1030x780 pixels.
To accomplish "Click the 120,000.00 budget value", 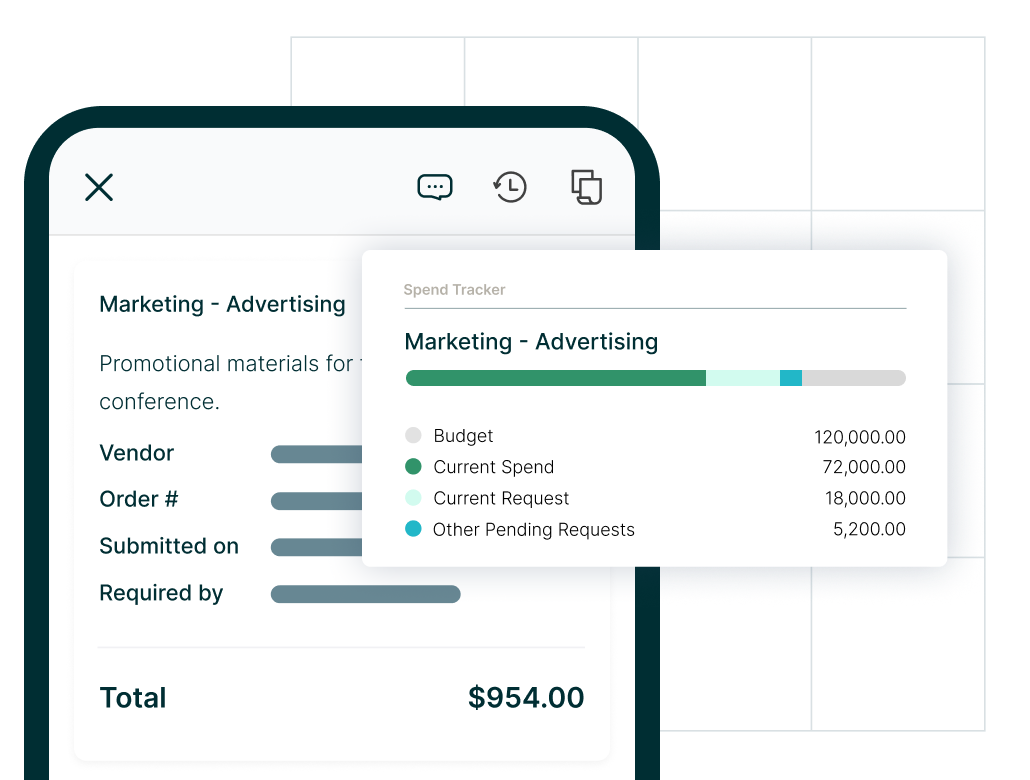I will pos(860,437).
